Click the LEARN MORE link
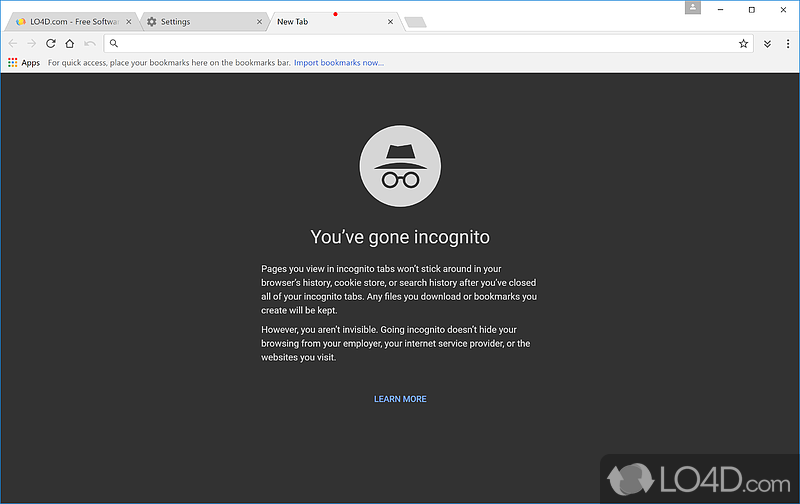Screen dimensions: 800x504 click(x=400, y=399)
